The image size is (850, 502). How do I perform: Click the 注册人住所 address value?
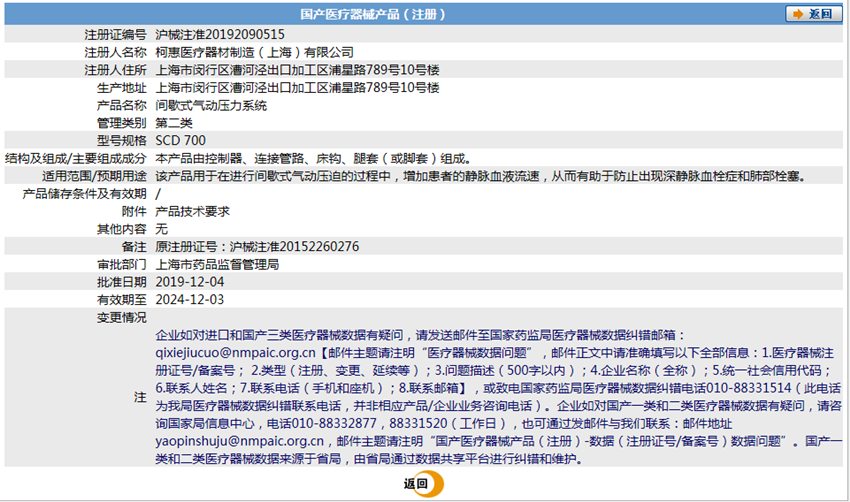pyautogui.click(x=297, y=70)
